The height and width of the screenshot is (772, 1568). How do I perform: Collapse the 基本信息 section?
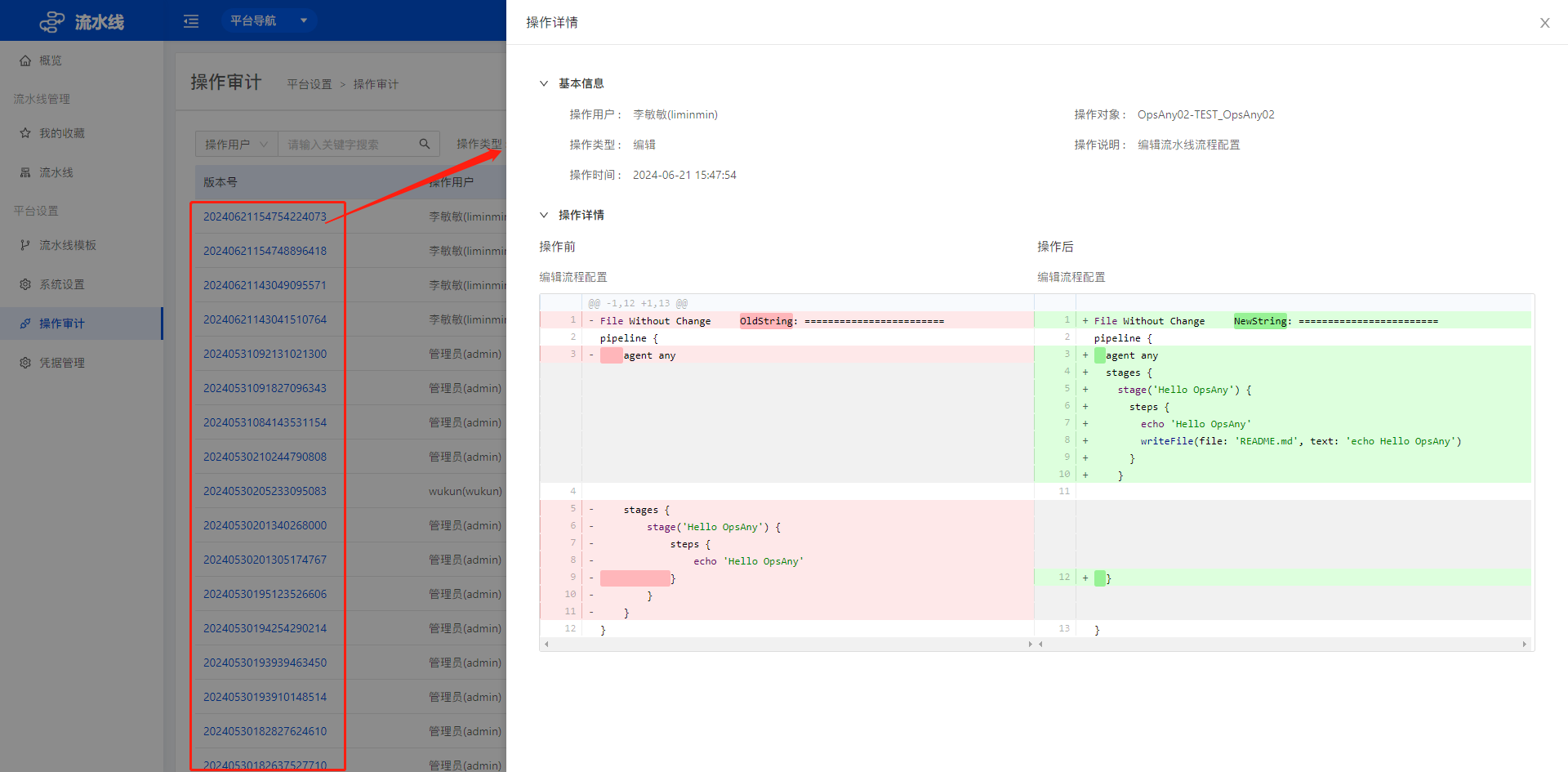tap(544, 83)
